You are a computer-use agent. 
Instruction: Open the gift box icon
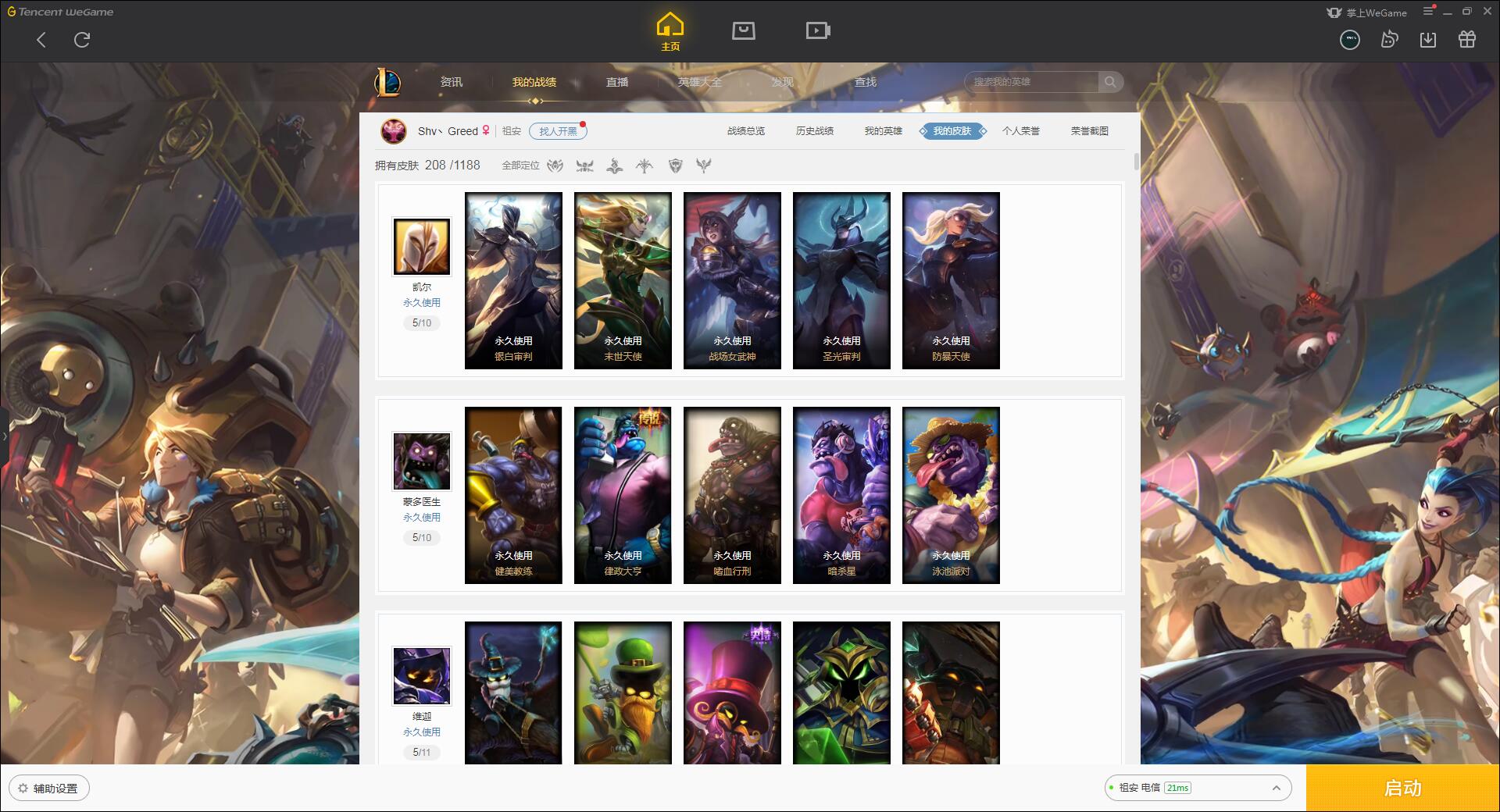(1467, 39)
